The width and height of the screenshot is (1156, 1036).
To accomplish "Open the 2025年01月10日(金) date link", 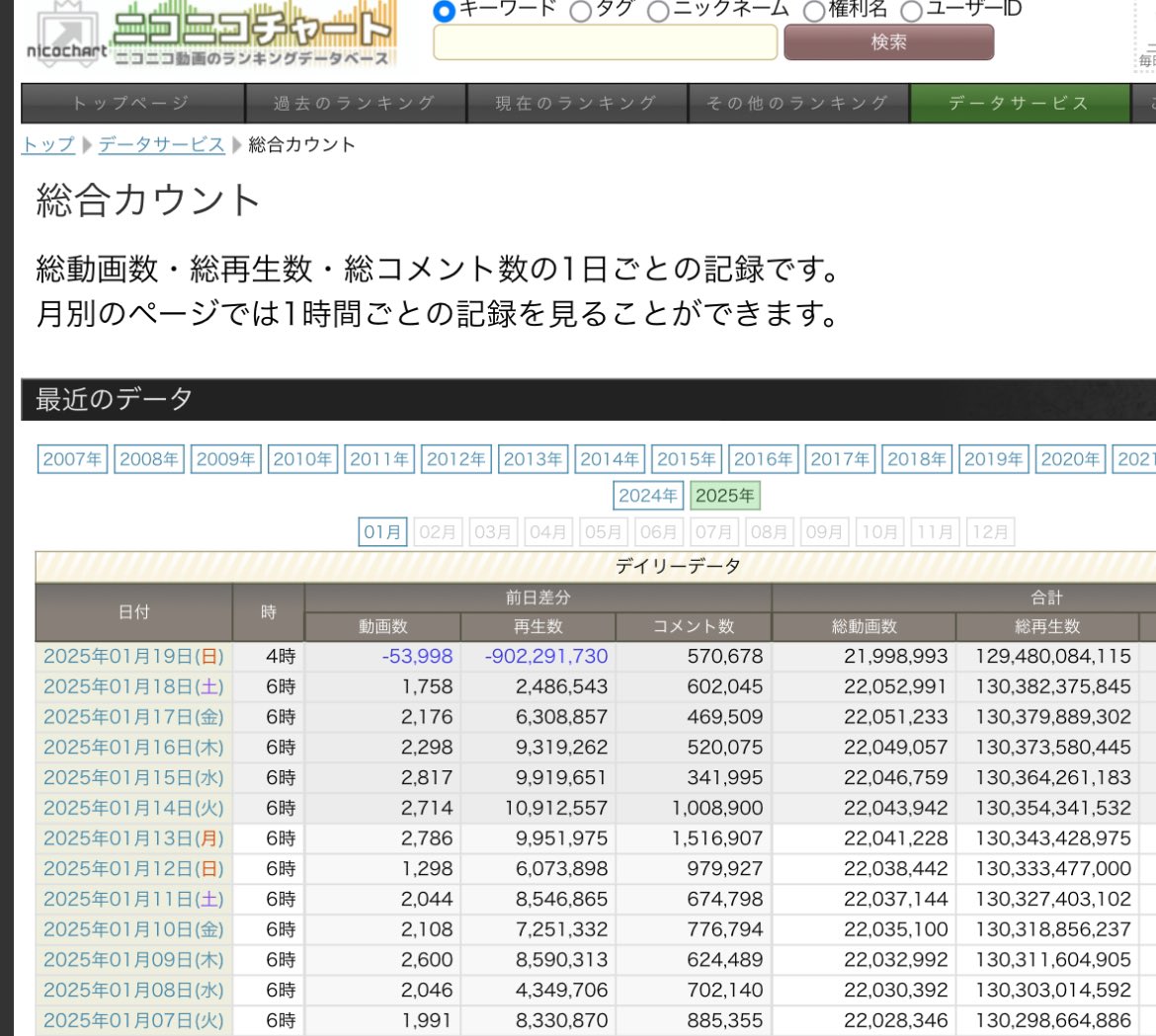I will [x=133, y=929].
